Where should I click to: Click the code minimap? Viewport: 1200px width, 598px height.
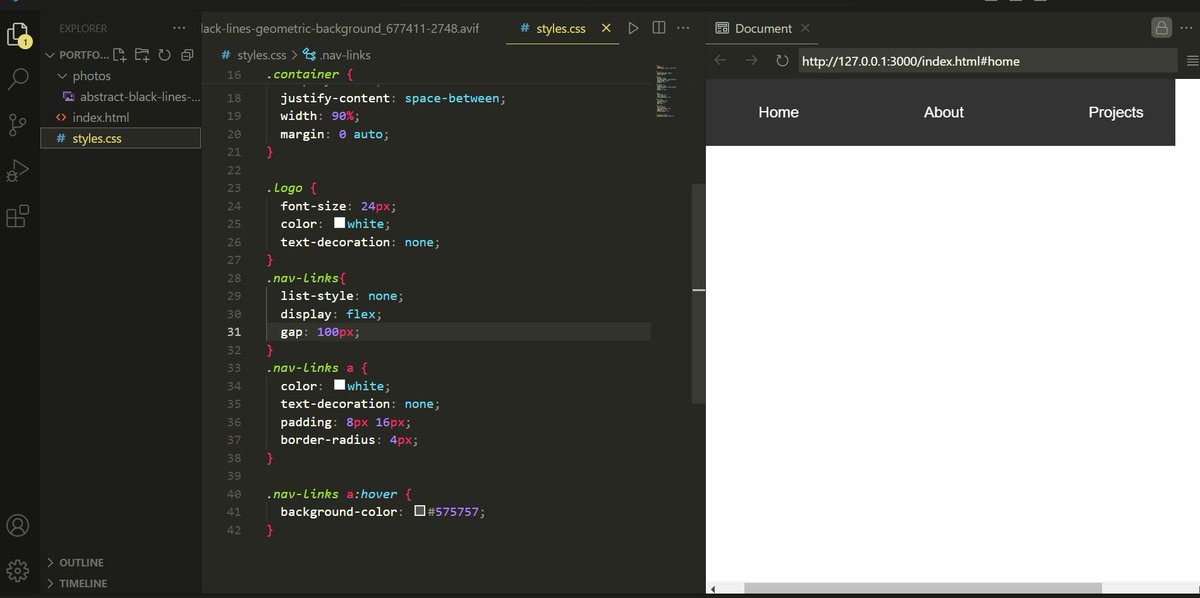point(668,92)
